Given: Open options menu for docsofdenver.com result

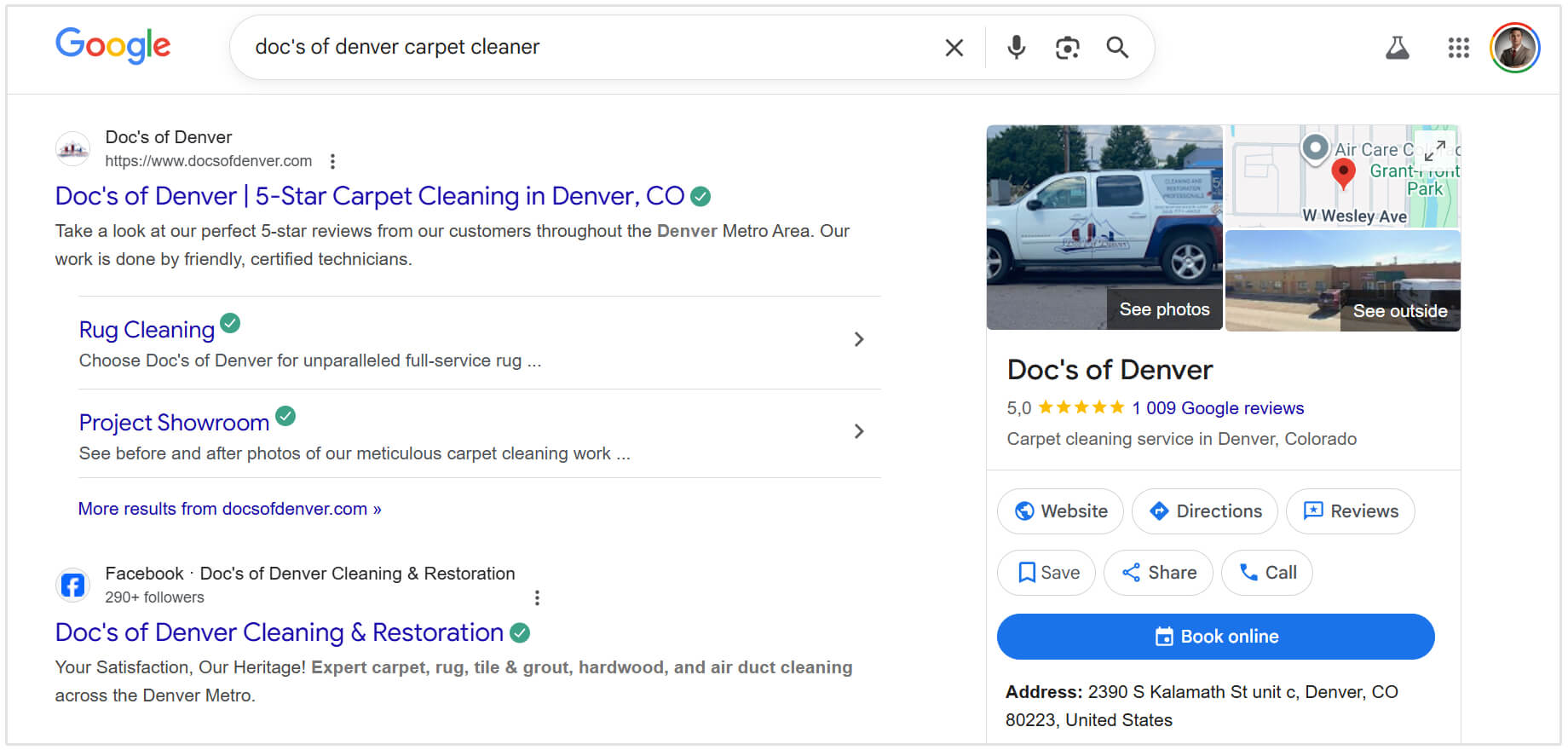Looking at the screenshot, I should [x=332, y=161].
